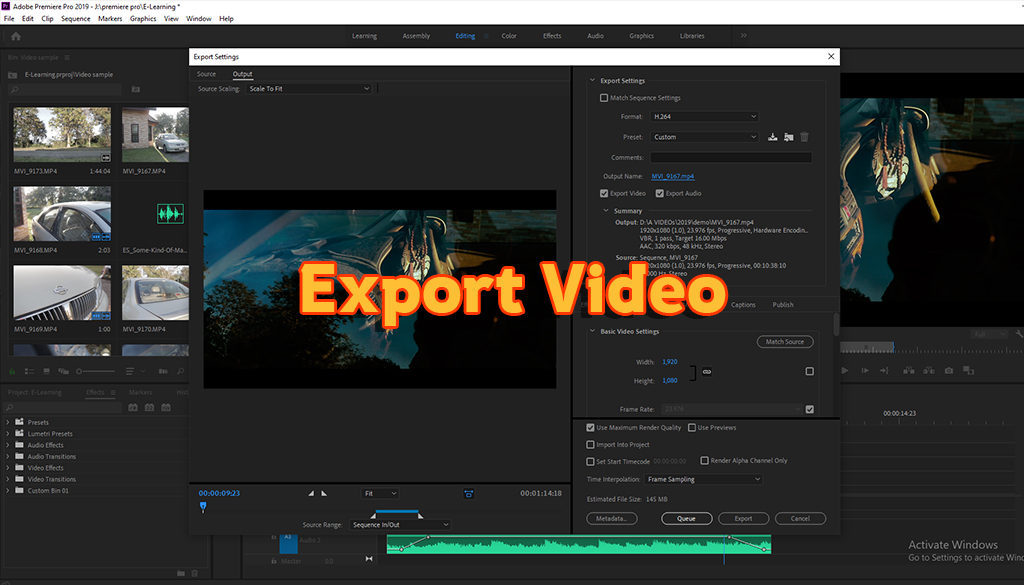1024x585 pixels.
Task: Expand the Lumetri Presets folder
Action: tap(8, 434)
